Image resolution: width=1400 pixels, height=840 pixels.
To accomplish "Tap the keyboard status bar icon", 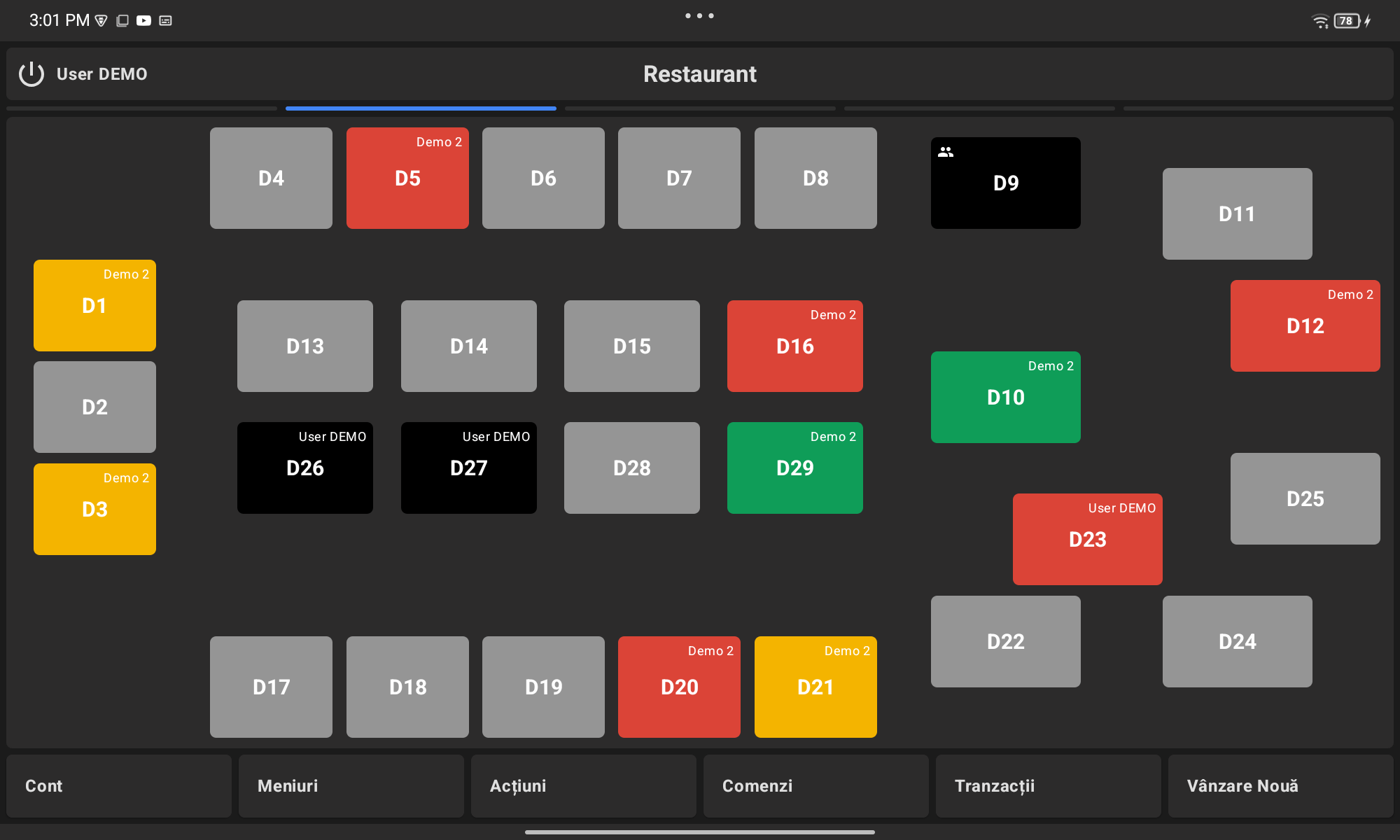I will click(165, 21).
